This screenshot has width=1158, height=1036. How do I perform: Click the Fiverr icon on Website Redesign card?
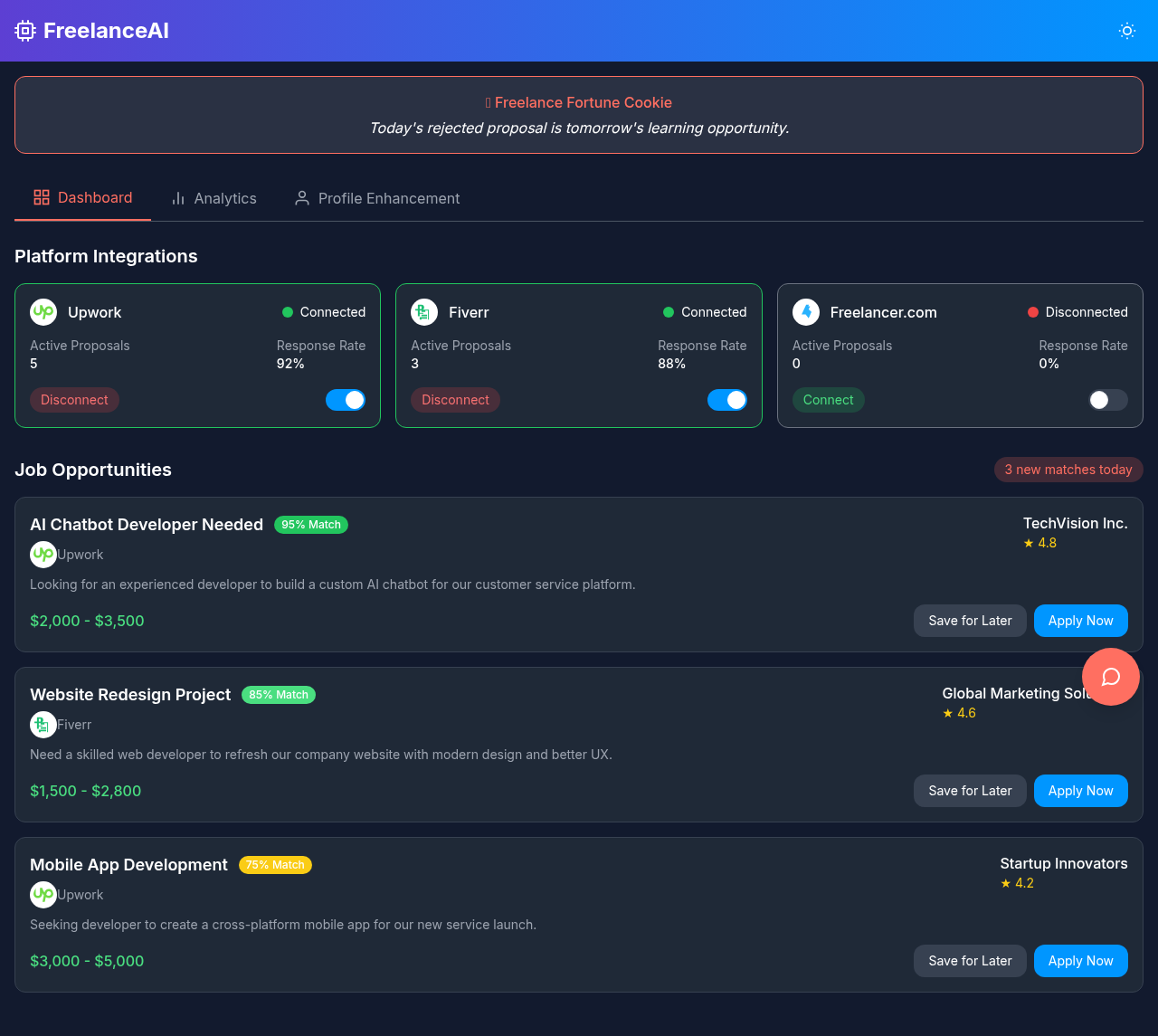tap(43, 724)
